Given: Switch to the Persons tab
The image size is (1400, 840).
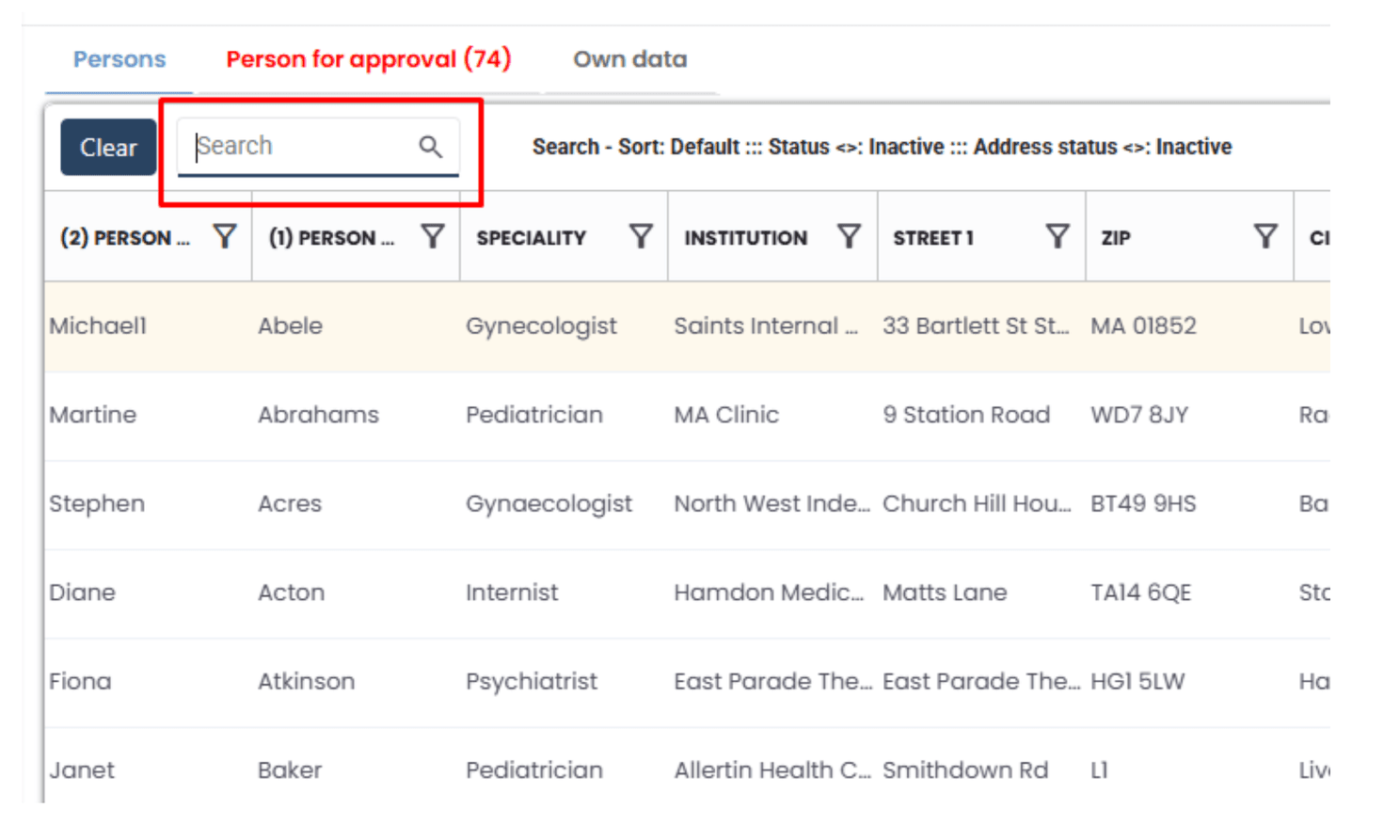Looking at the screenshot, I should coord(119,59).
